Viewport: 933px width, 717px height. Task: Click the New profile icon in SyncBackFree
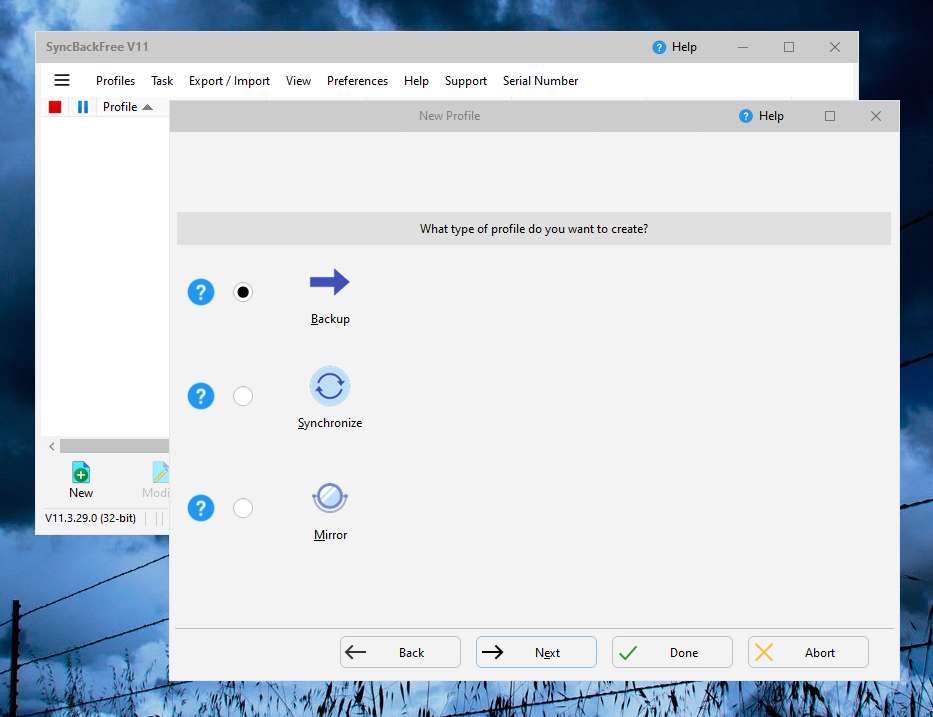pyautogui.click(x=81, y=472)
